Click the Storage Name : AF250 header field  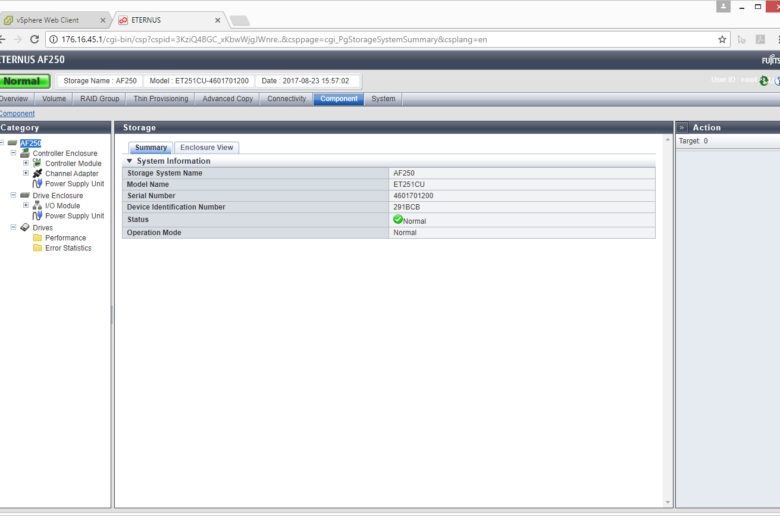100,81
